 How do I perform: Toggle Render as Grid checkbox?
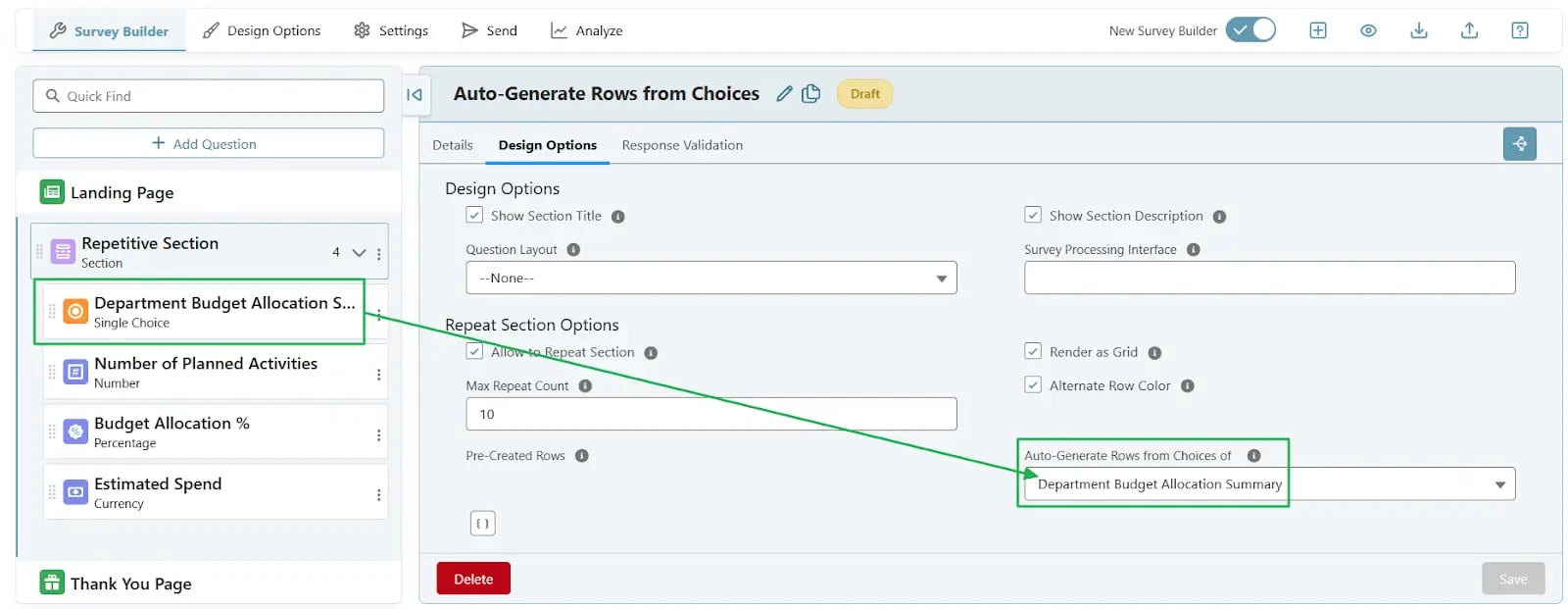click(x=1033, y=351)
